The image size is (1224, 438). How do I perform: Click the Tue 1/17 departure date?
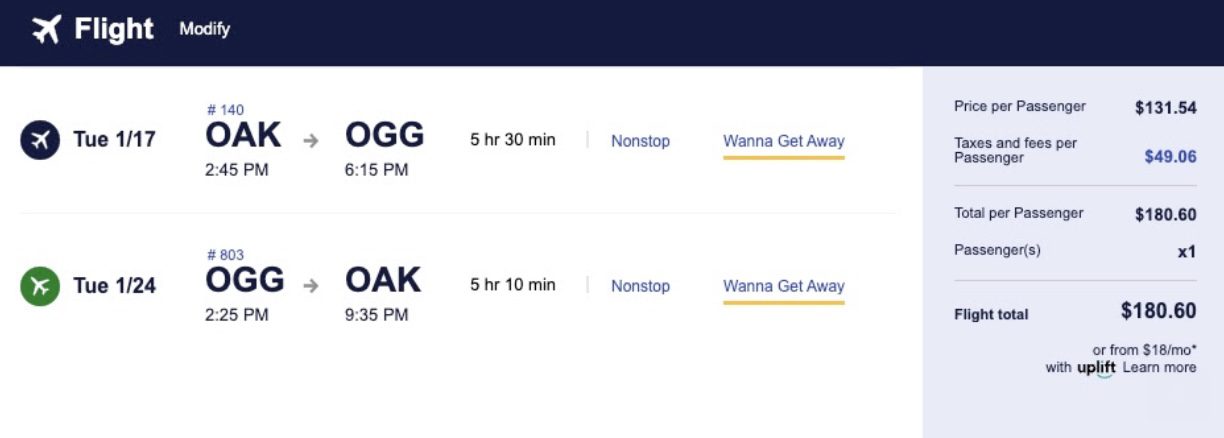[x=114, y=140]
